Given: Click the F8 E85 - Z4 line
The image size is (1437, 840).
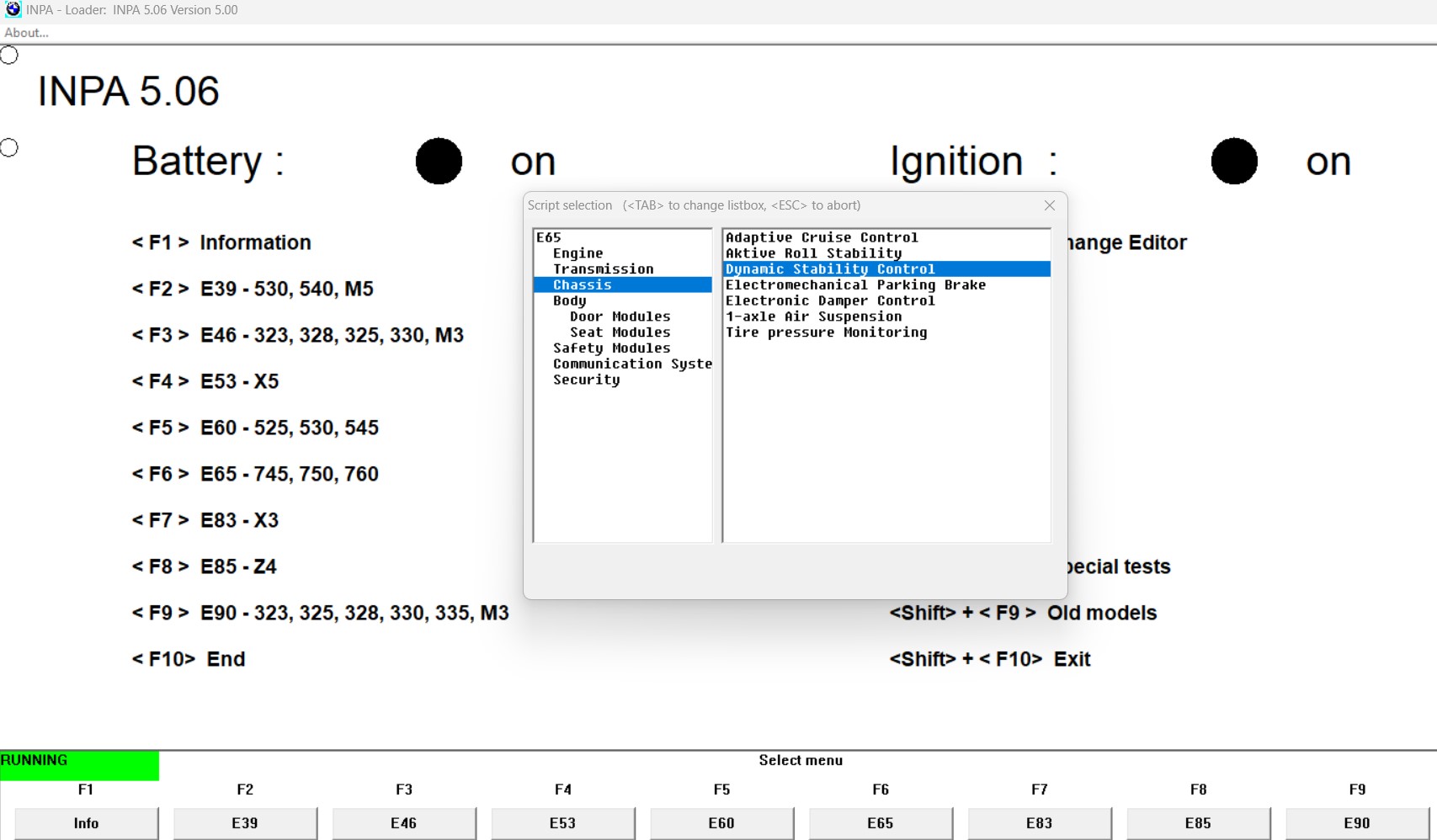Looking at the screenshot, I should click(204, 566).
